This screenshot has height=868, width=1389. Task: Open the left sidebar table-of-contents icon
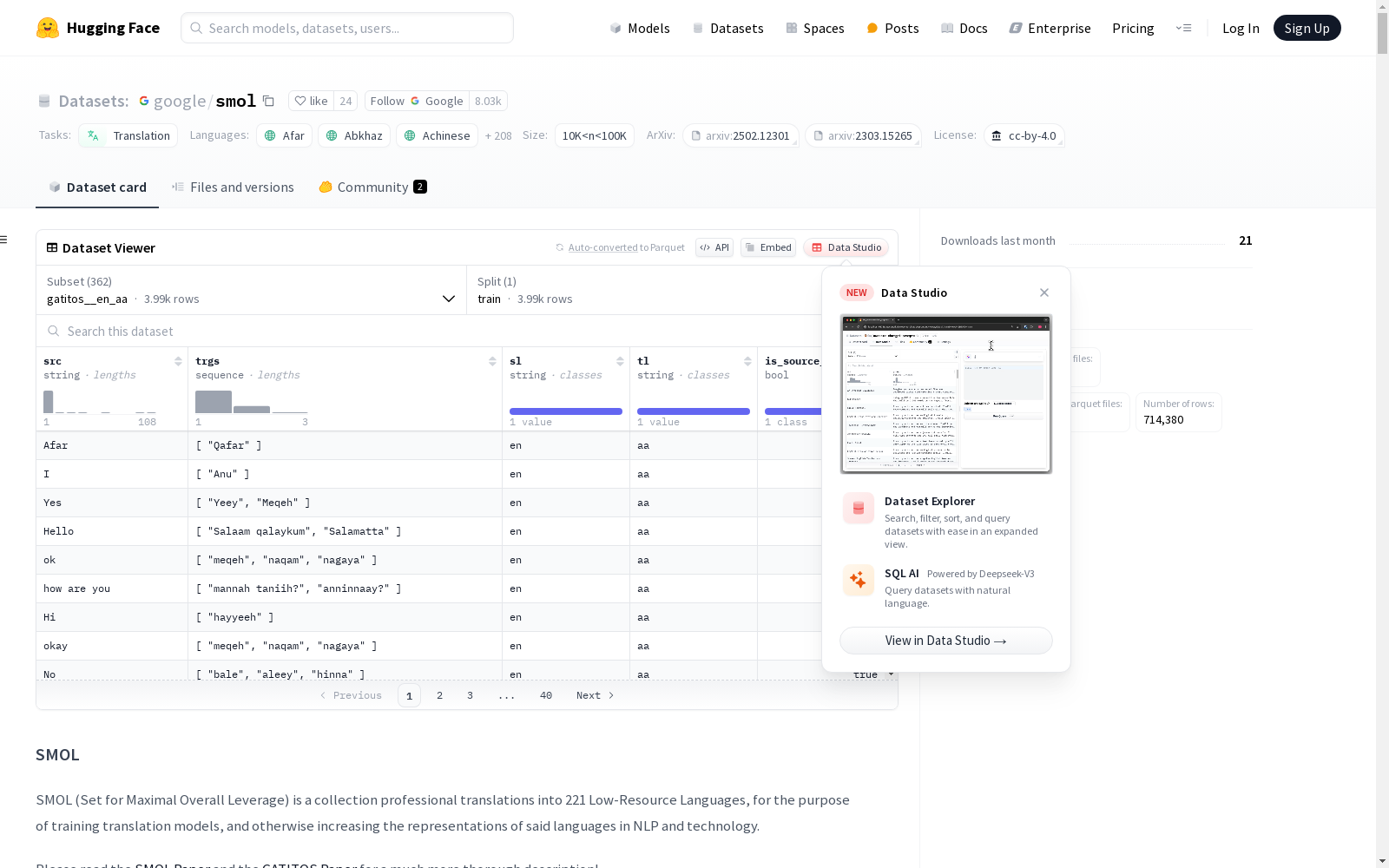[4, 240]
